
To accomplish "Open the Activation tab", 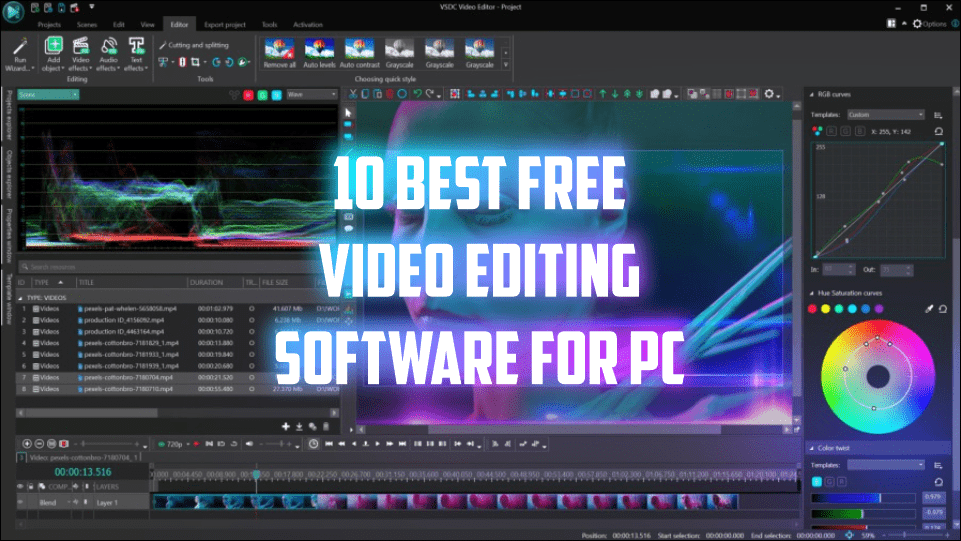I will pos(308,25).
